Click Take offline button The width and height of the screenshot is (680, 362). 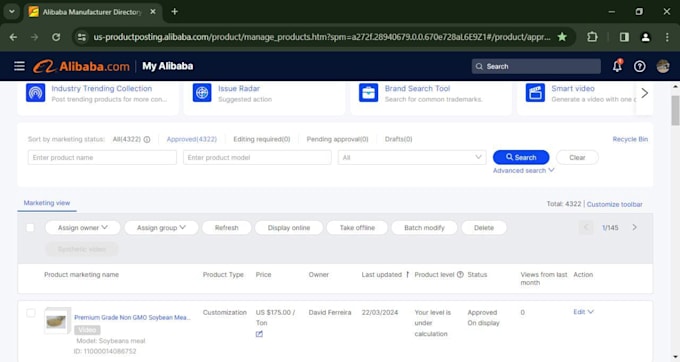click(x=357, y=228)
